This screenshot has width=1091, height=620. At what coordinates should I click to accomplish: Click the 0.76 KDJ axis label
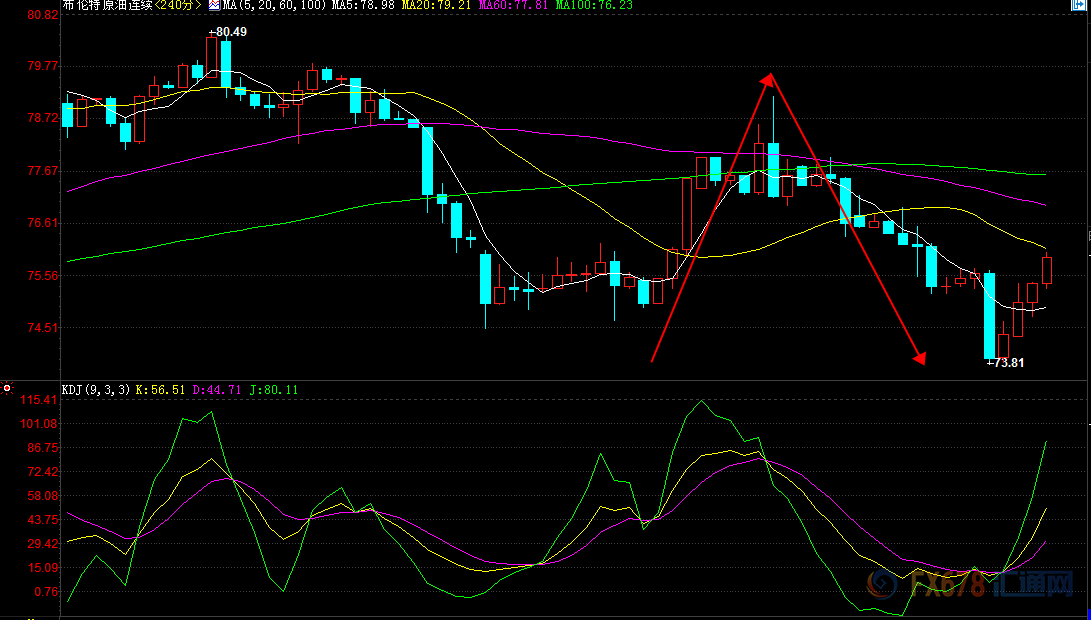[45, 592]
